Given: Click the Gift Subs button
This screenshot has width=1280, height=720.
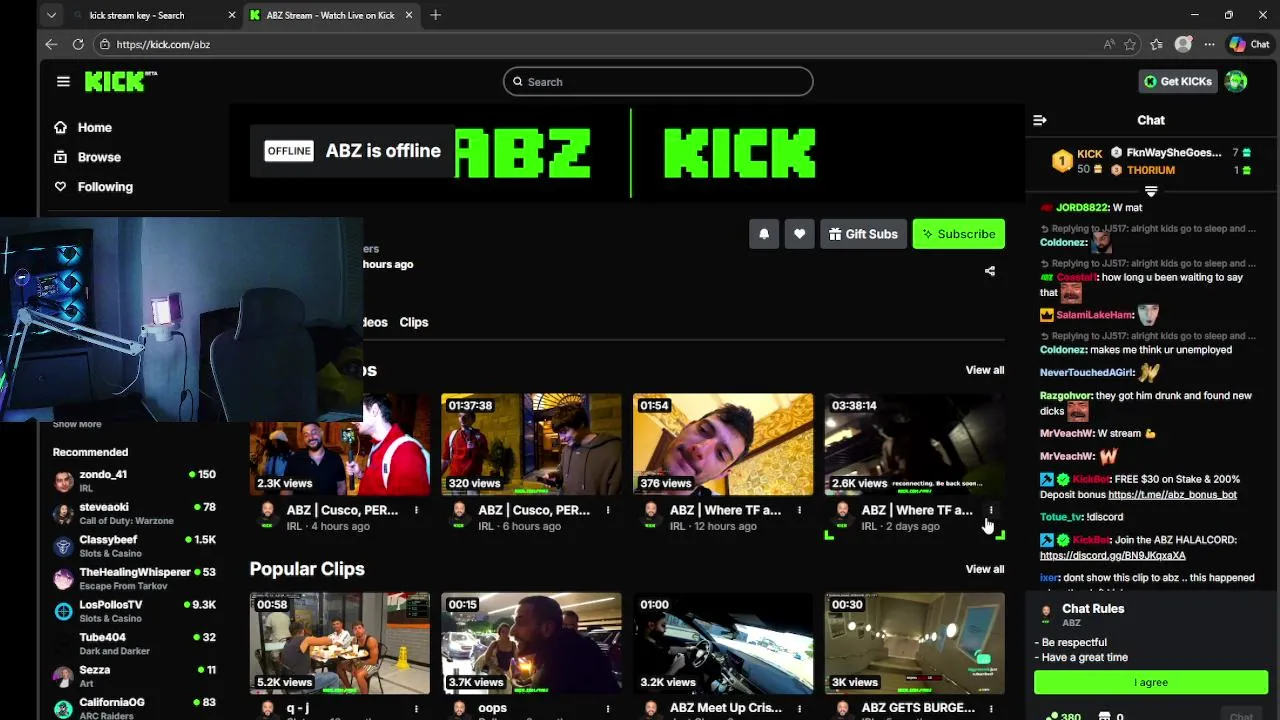Looking at the screenshot, I should (863, 234).
